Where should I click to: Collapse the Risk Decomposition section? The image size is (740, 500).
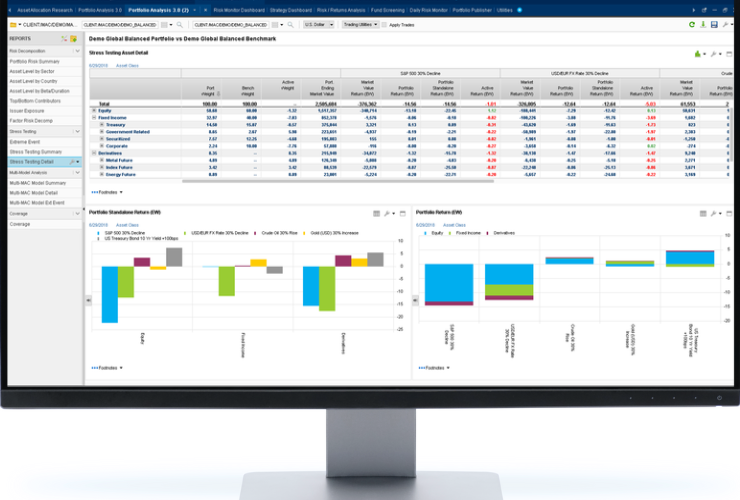[x=78, y=49]
